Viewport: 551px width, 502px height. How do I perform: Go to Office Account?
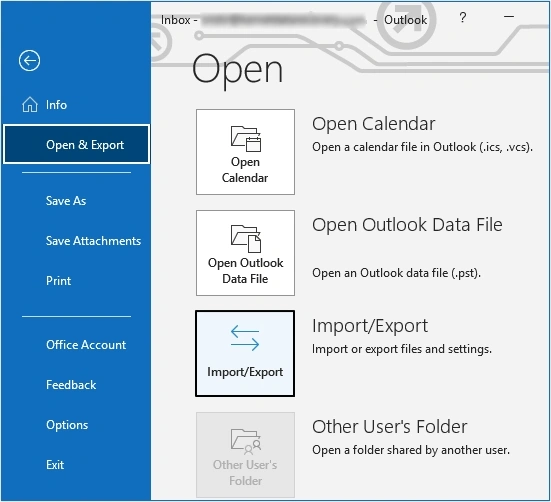86,345
